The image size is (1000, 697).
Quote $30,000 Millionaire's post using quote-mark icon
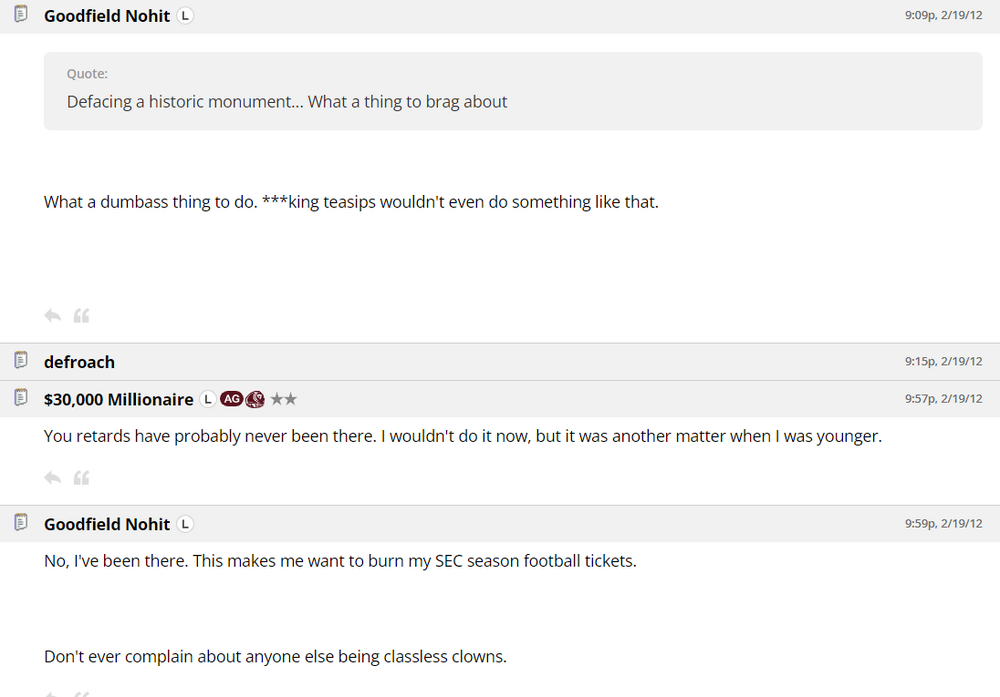coord(82,478)
